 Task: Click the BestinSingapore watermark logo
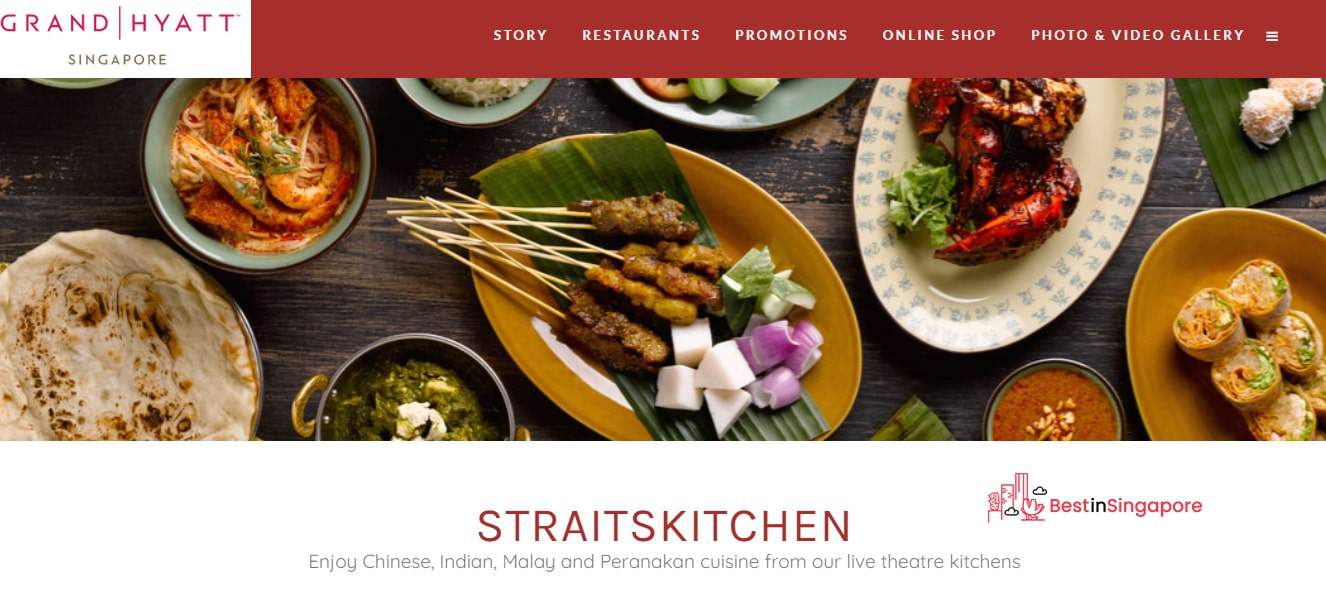click(x=1095, y=498)
